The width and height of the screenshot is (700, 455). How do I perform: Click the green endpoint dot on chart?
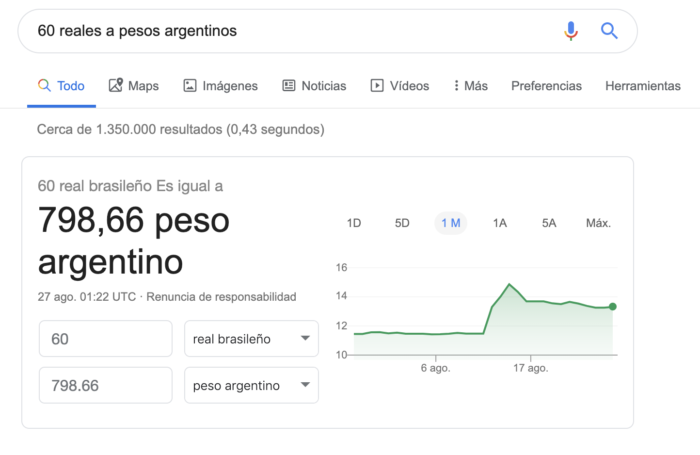click(x=612, y=307)
